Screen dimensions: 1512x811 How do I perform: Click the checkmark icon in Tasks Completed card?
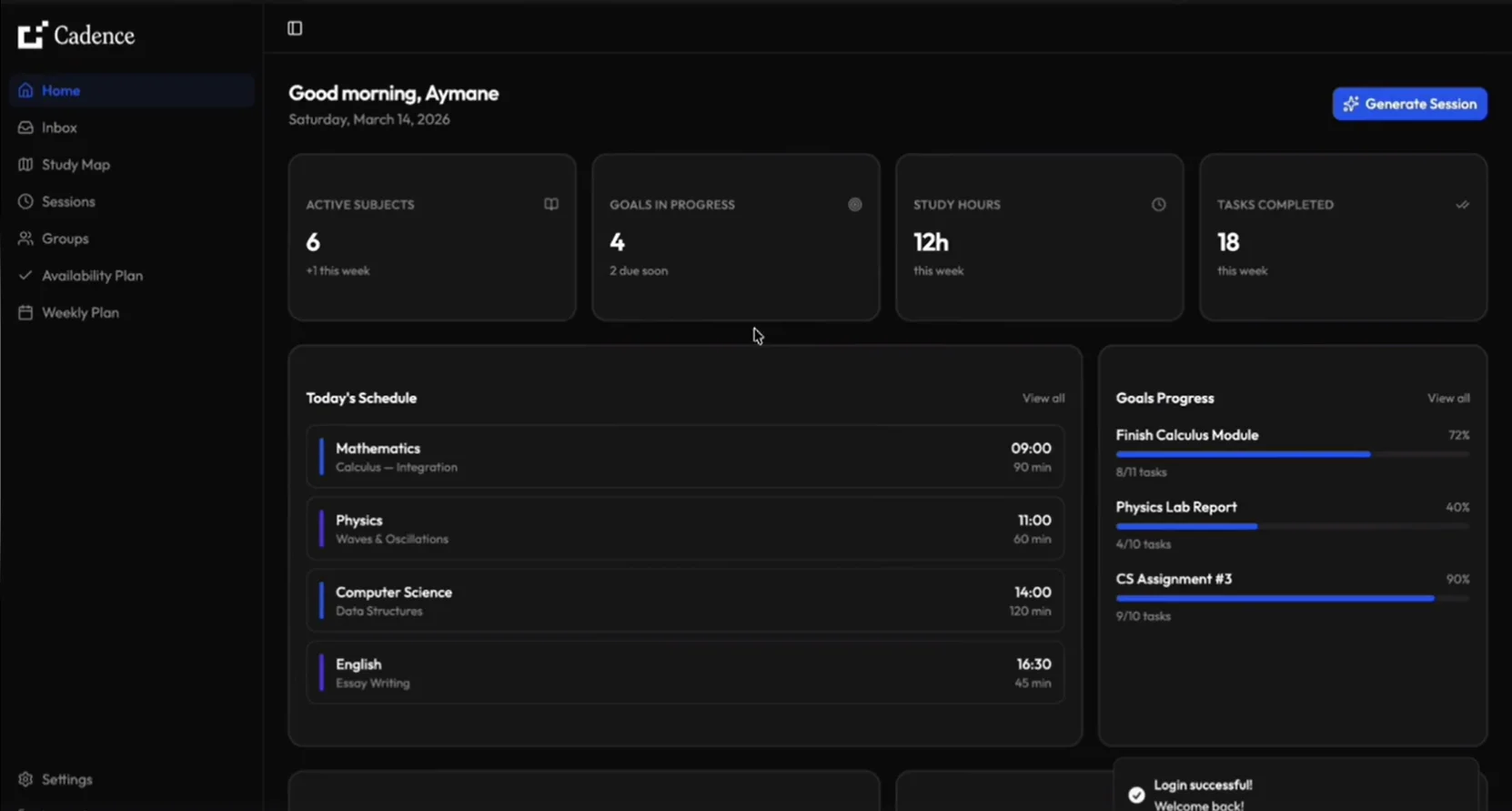1462,205
